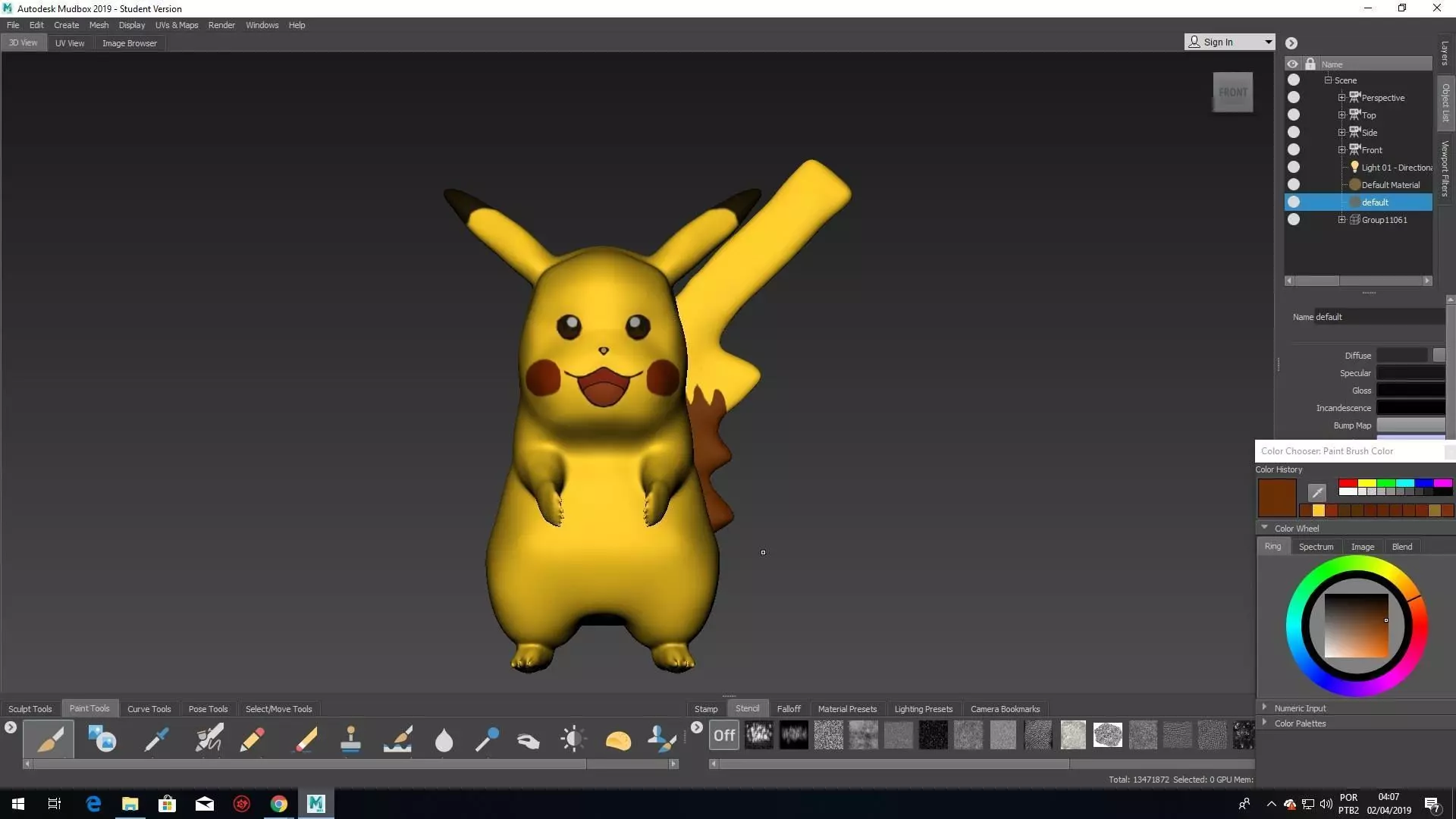Open Microsoft Edge from the taskbar
The width and height of the screenshot is (1456, 819).
point(93,804)
